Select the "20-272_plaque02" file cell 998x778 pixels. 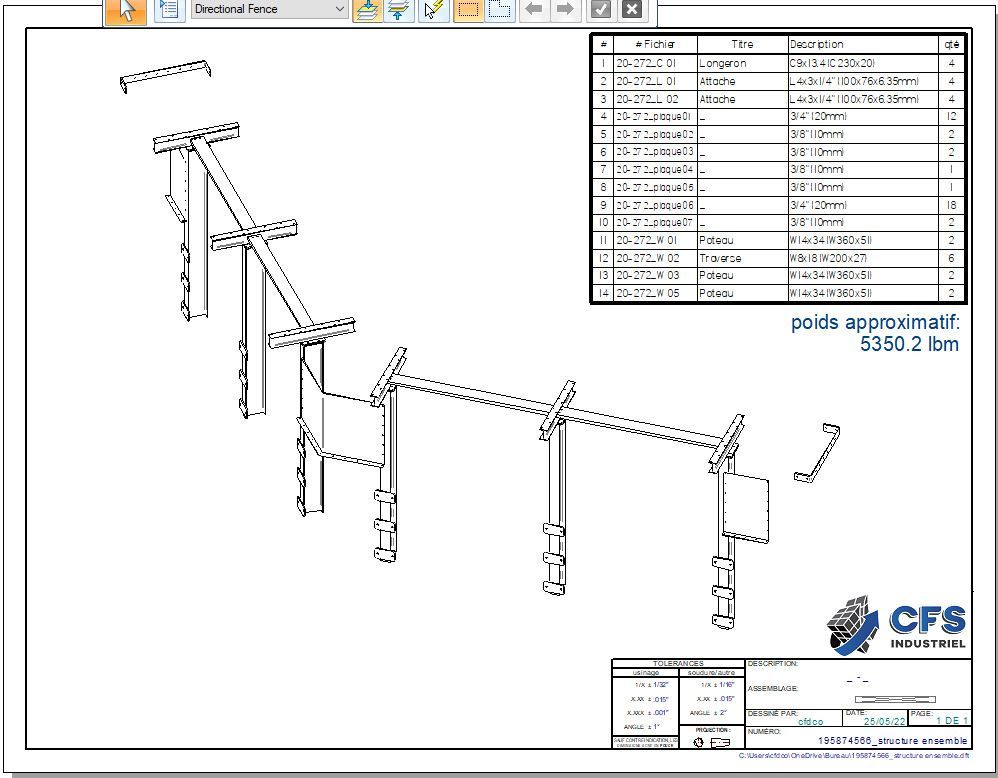tap(655, 134)
